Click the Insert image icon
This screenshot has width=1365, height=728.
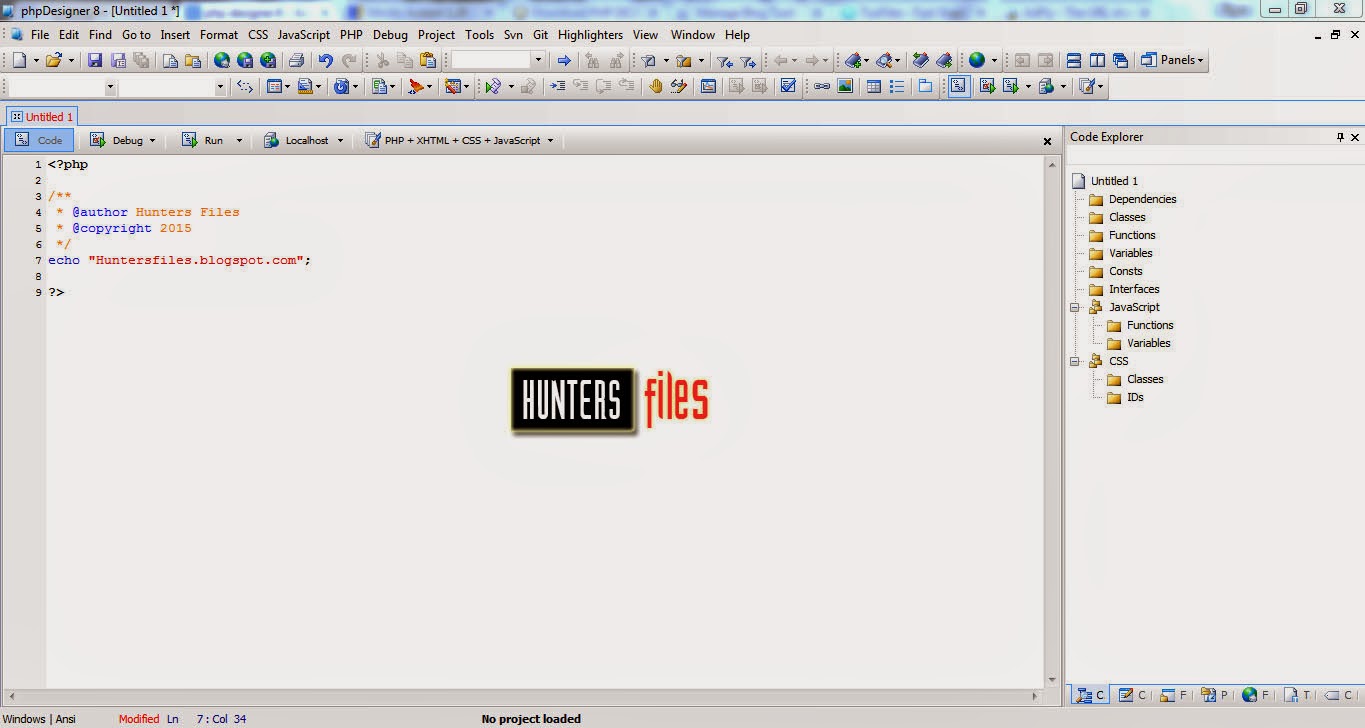point(845,86)
